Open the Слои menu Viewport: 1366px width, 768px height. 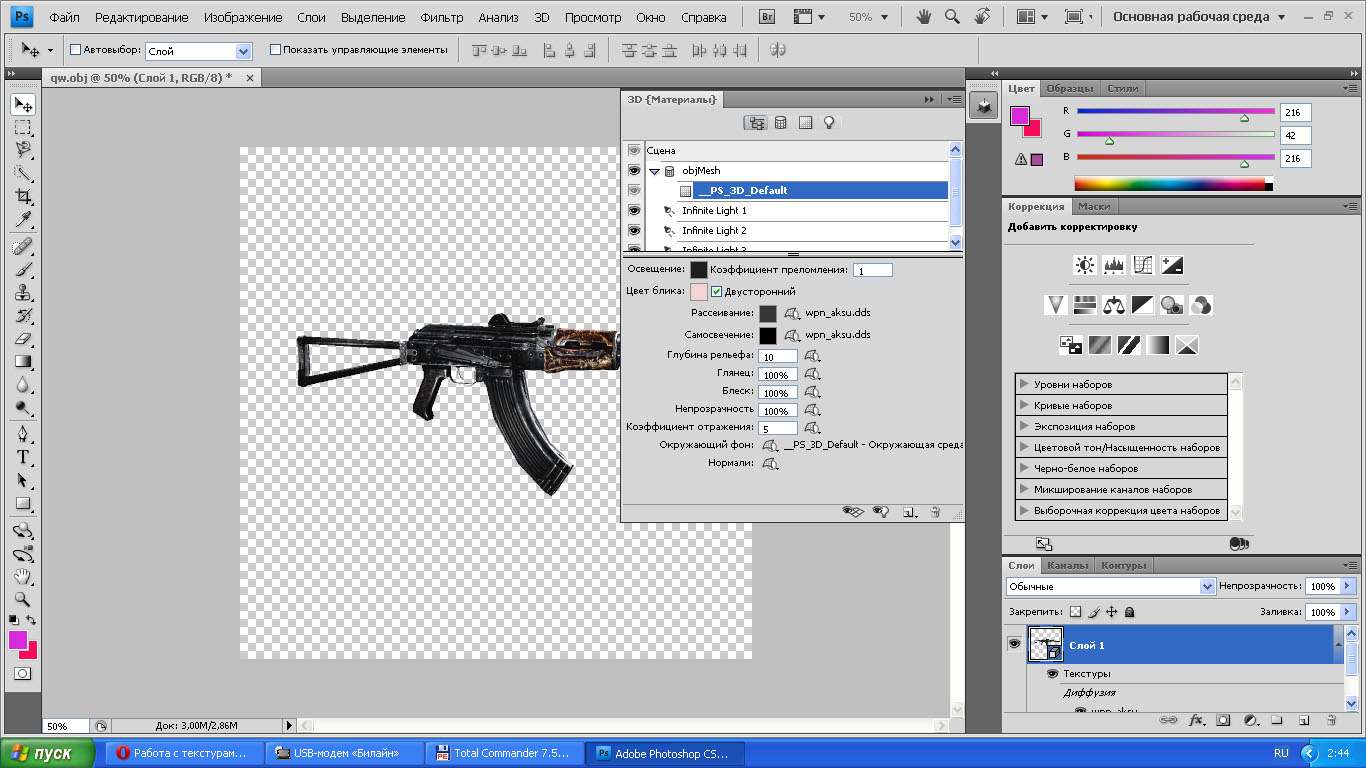point(311,18)
